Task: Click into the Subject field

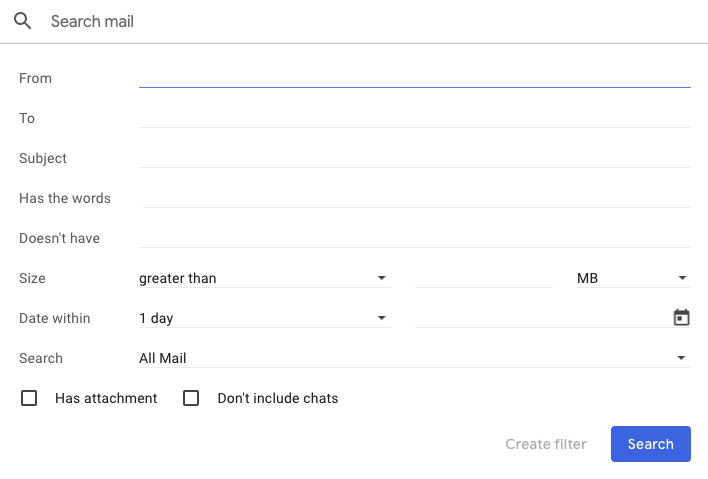Action: pyautogui.click(x=415, y=158)
